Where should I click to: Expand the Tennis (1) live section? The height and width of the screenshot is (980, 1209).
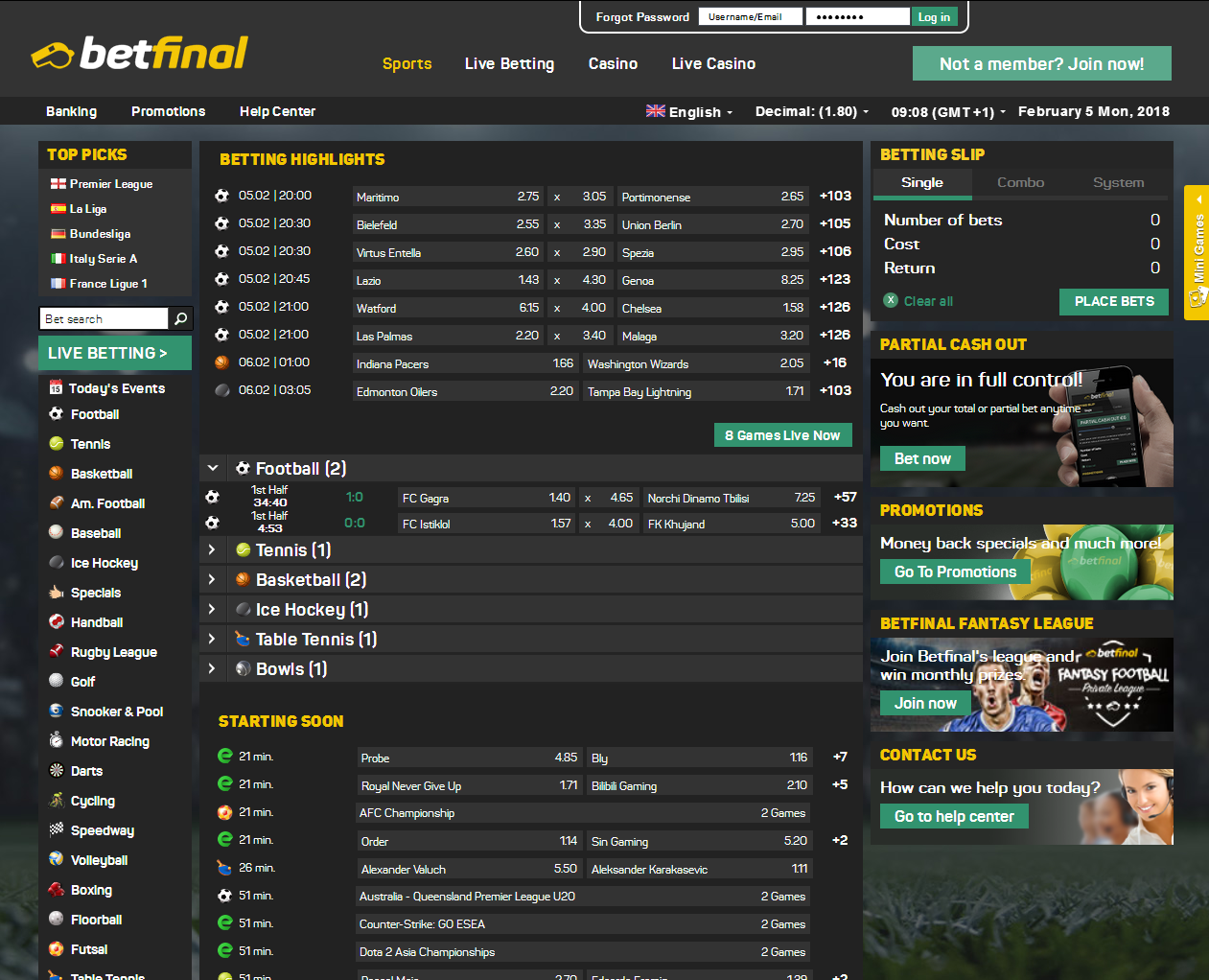tap(213, 549)
